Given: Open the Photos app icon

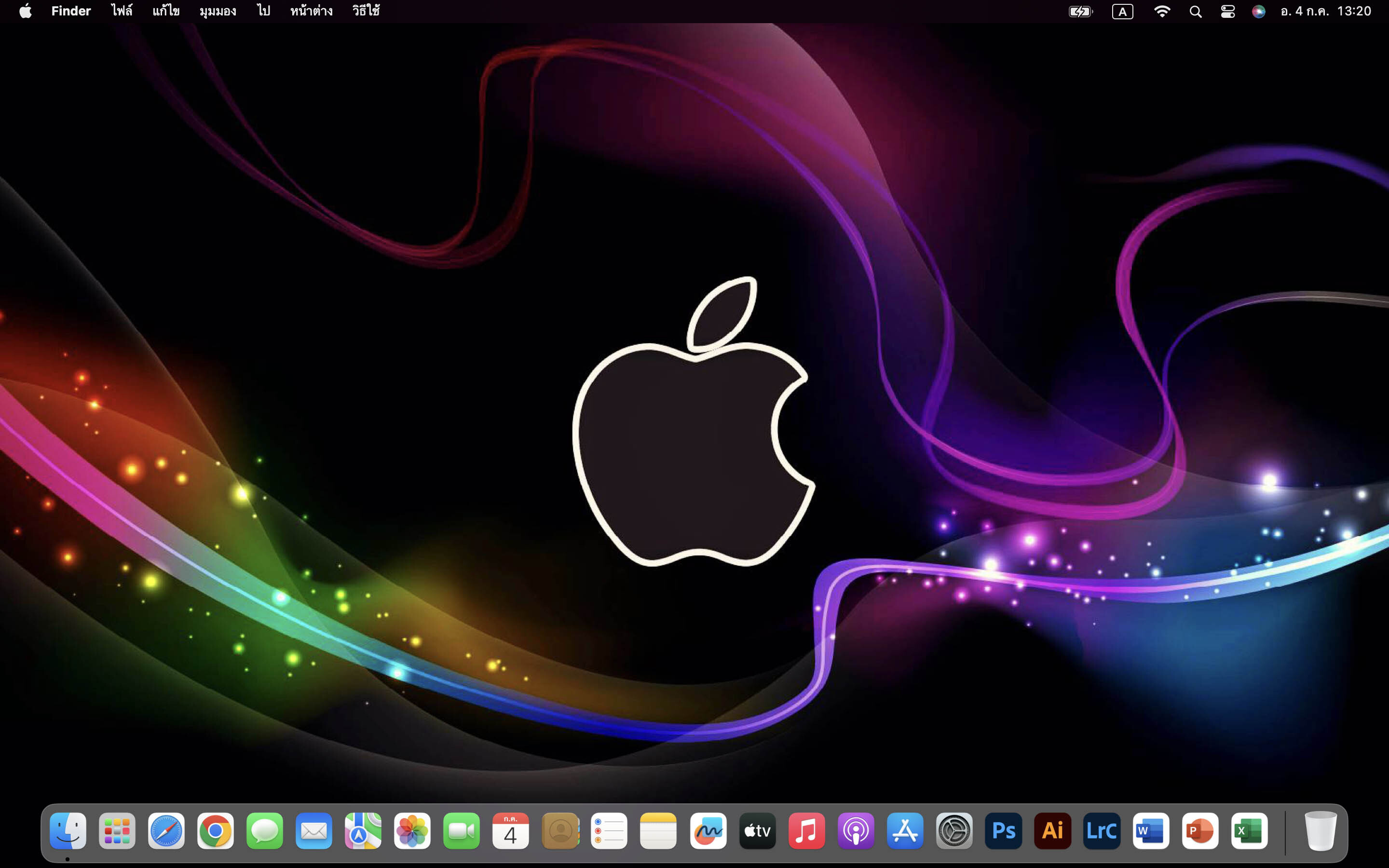Looking at the screenshot, I should [x=412, y=831].
